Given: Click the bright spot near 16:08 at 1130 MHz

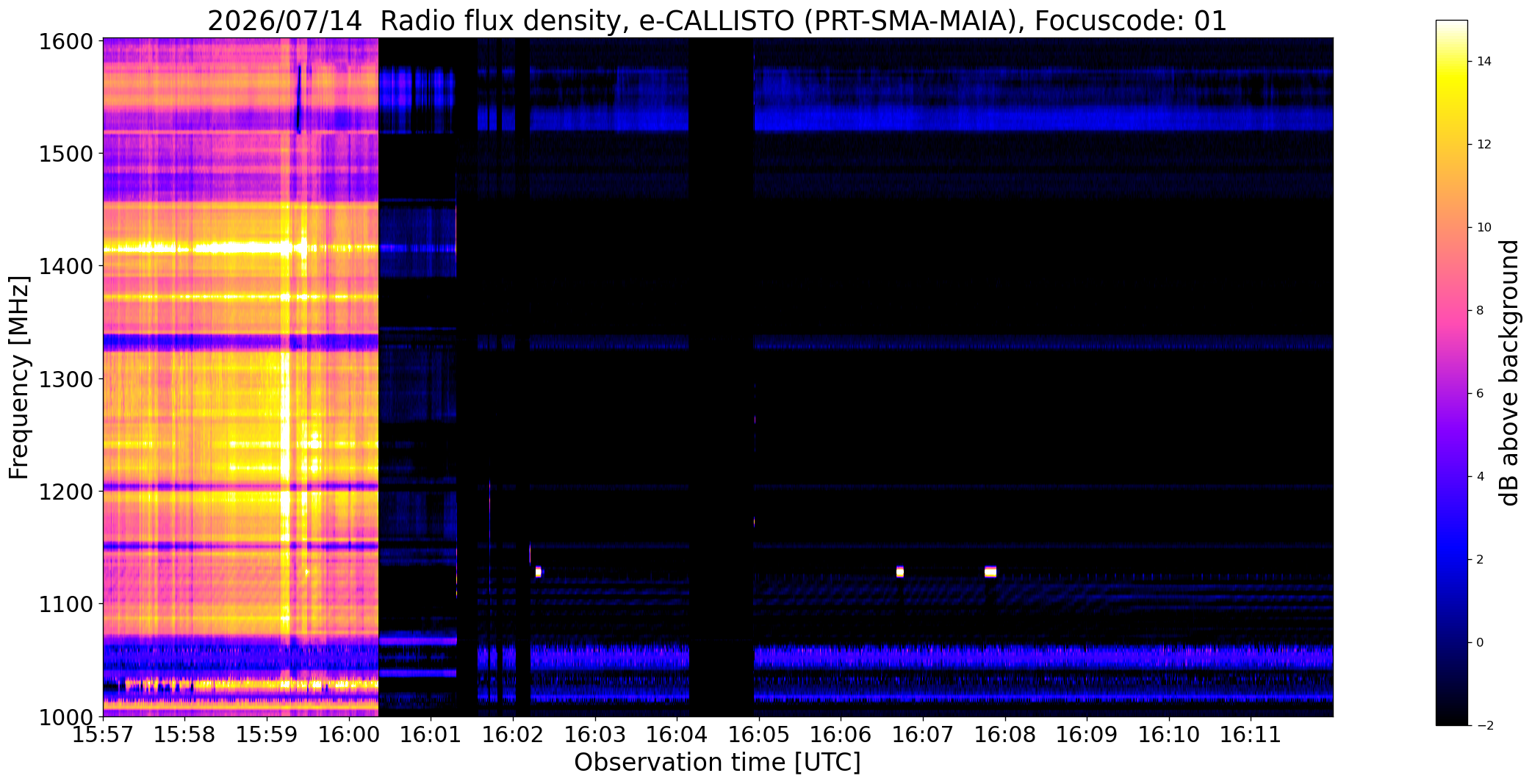Looking at the screenshot, I should coord(990,572).
